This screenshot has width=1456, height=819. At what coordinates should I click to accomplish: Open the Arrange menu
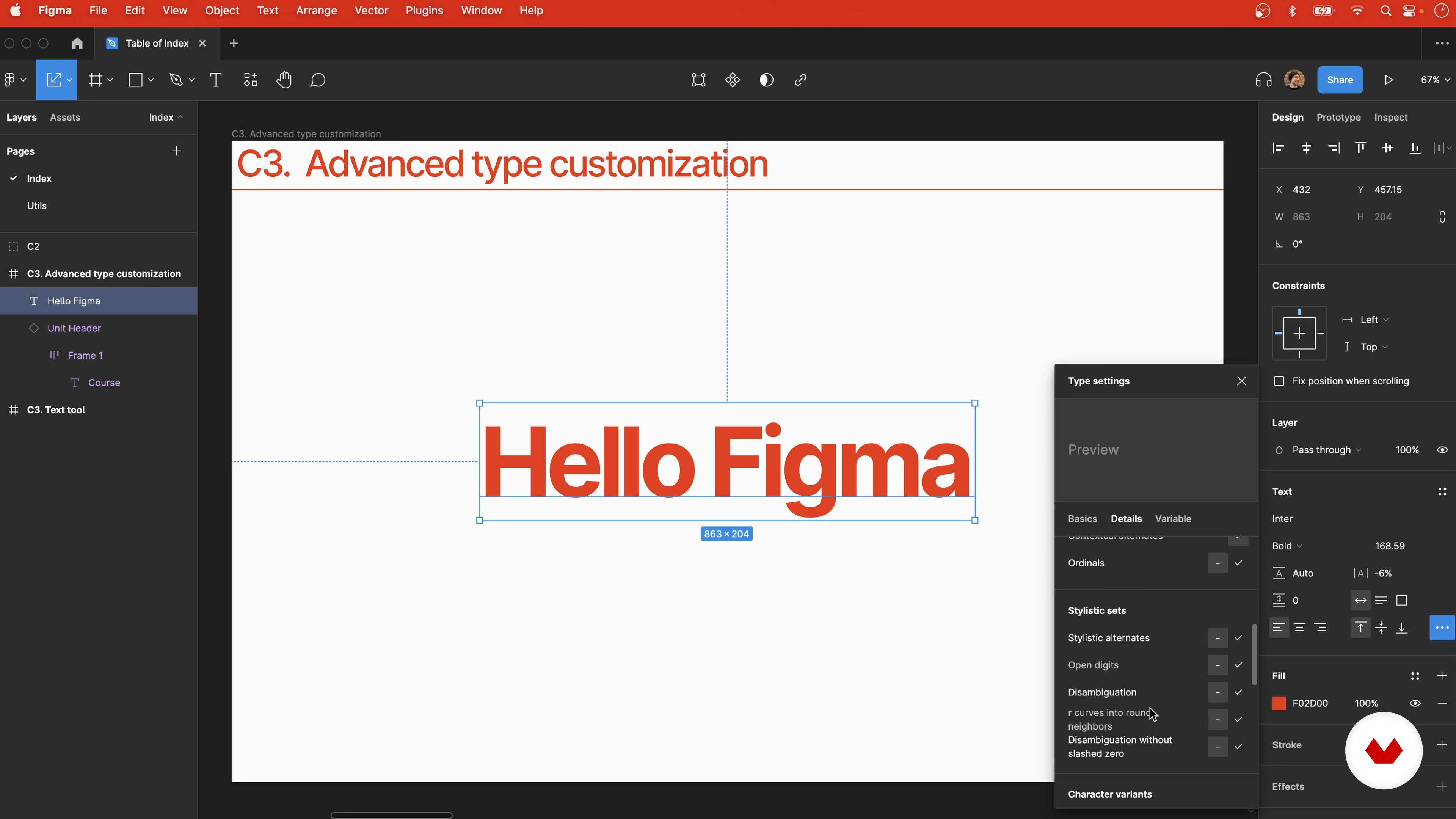tap(317, 11)
